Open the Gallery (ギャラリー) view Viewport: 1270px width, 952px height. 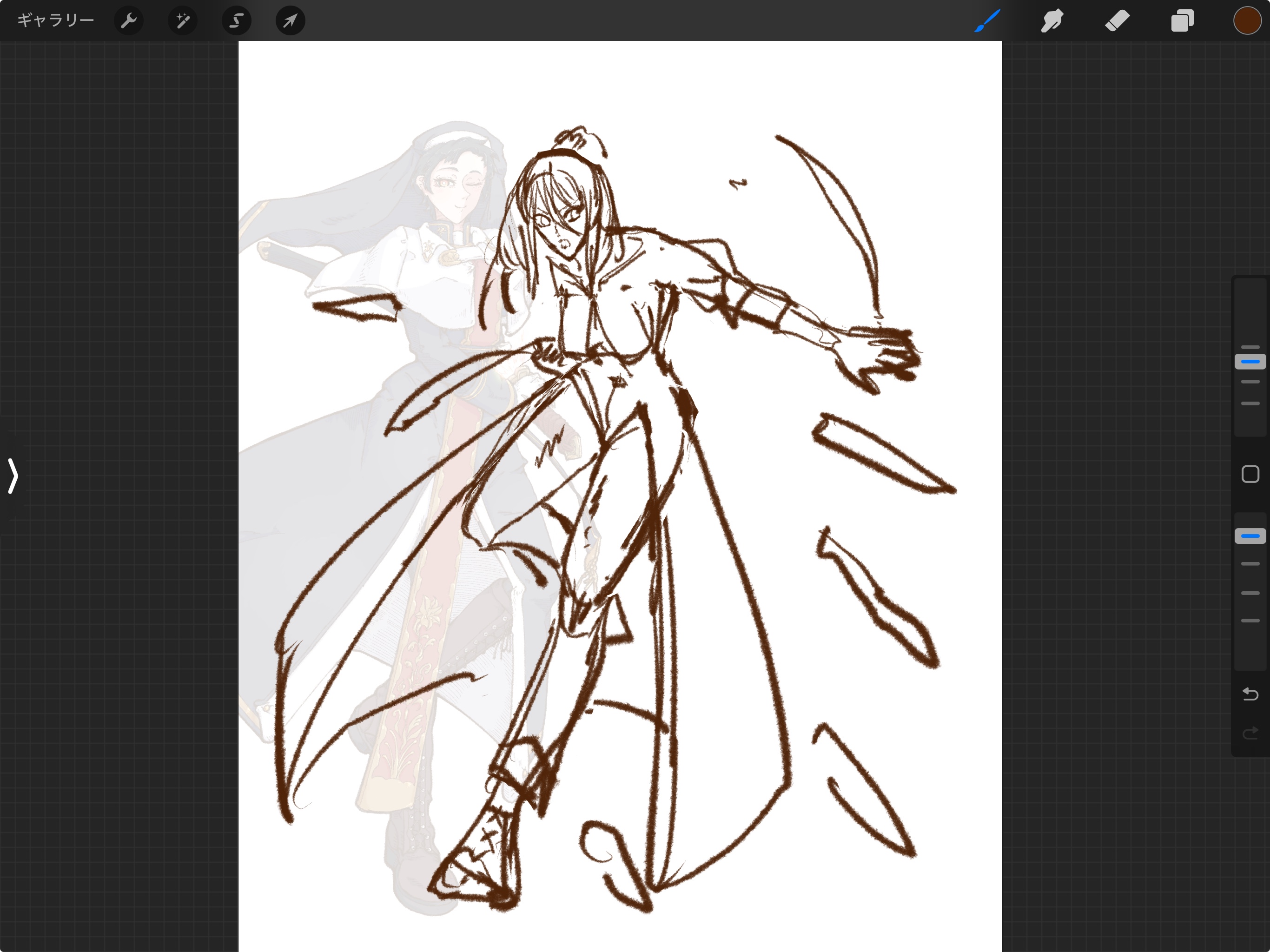click(55, 20)
